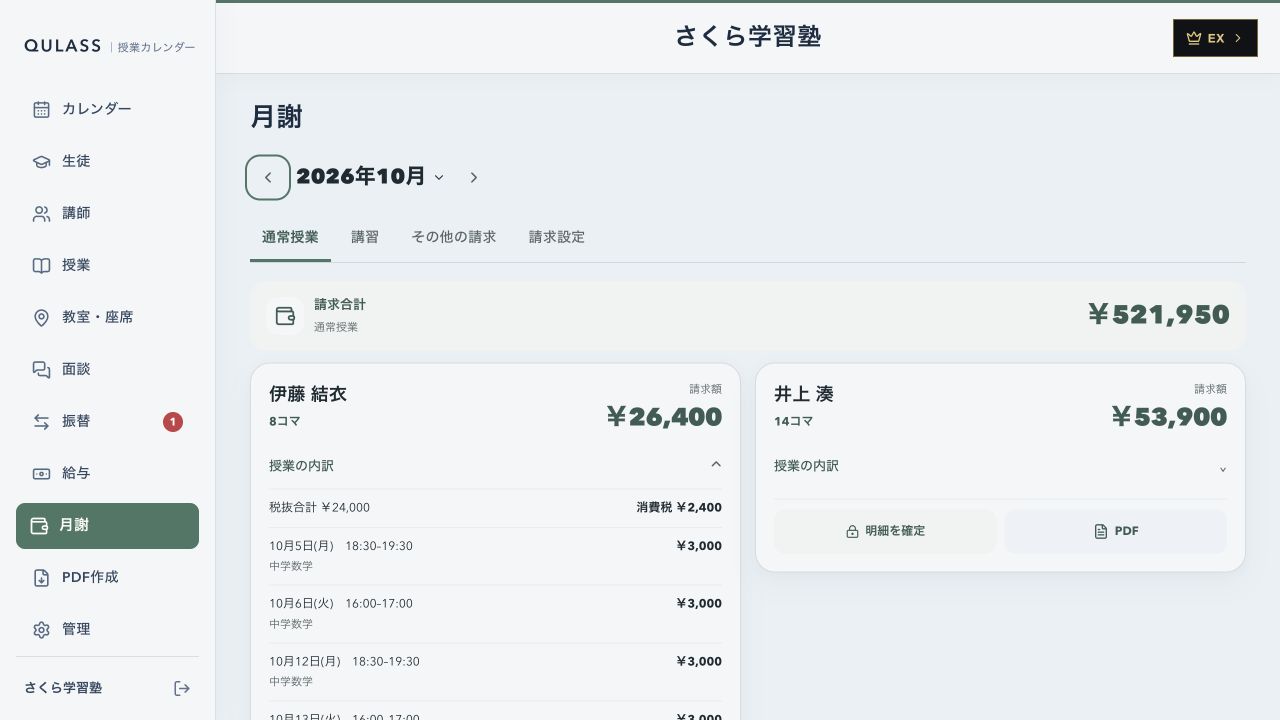Open the 面談 chat bubbles icon

pos(41,369)
